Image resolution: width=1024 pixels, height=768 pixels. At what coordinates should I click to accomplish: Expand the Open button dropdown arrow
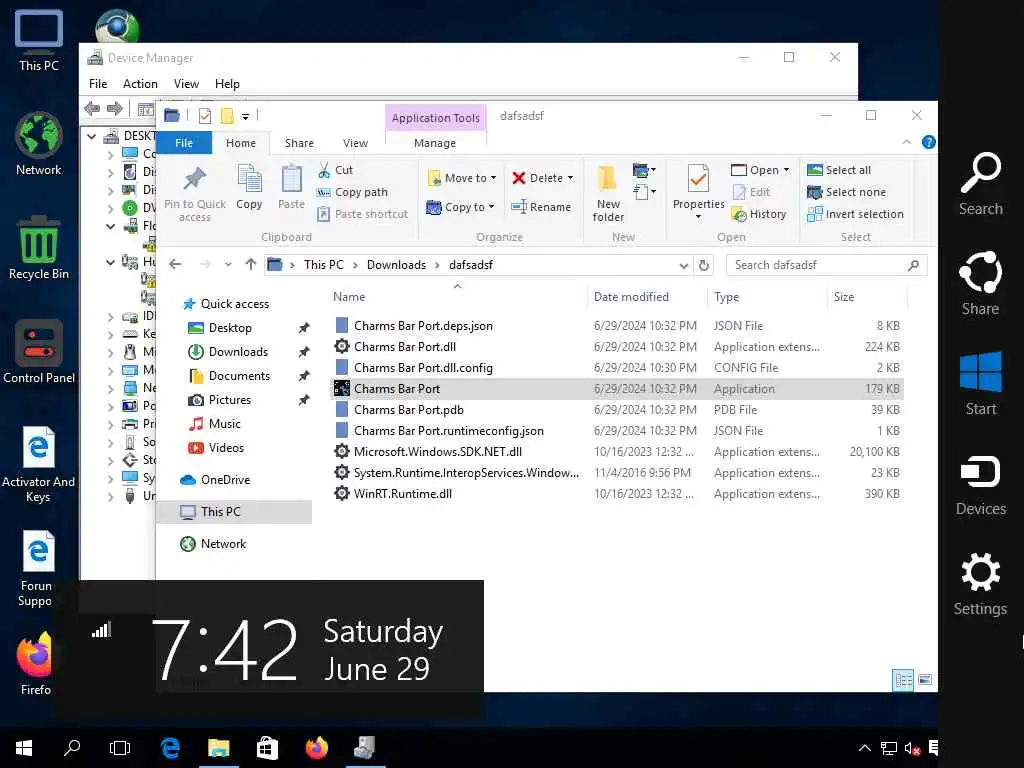786,170
